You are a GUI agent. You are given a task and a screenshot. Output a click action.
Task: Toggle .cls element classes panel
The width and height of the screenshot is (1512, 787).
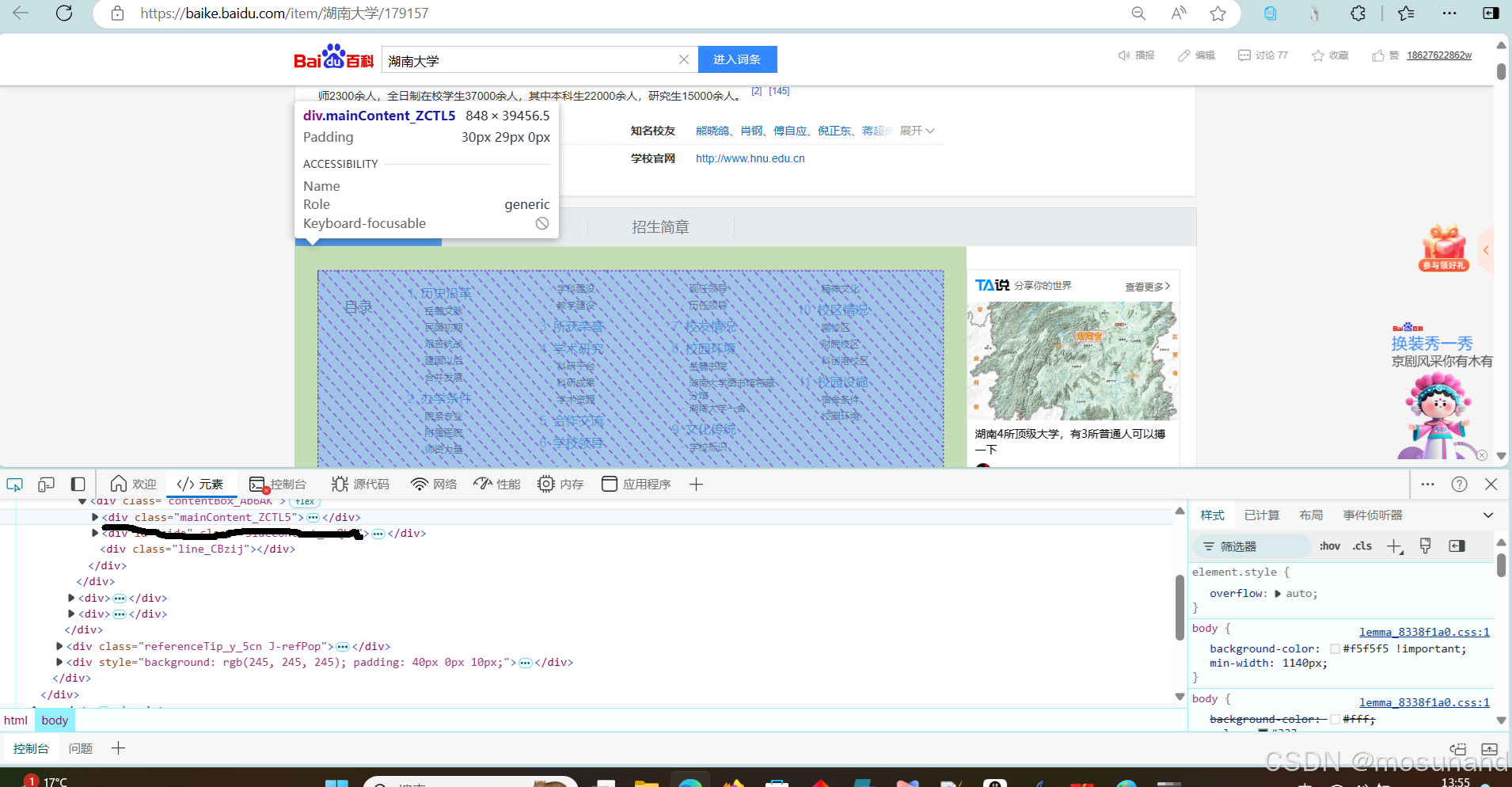[1362, 546]
